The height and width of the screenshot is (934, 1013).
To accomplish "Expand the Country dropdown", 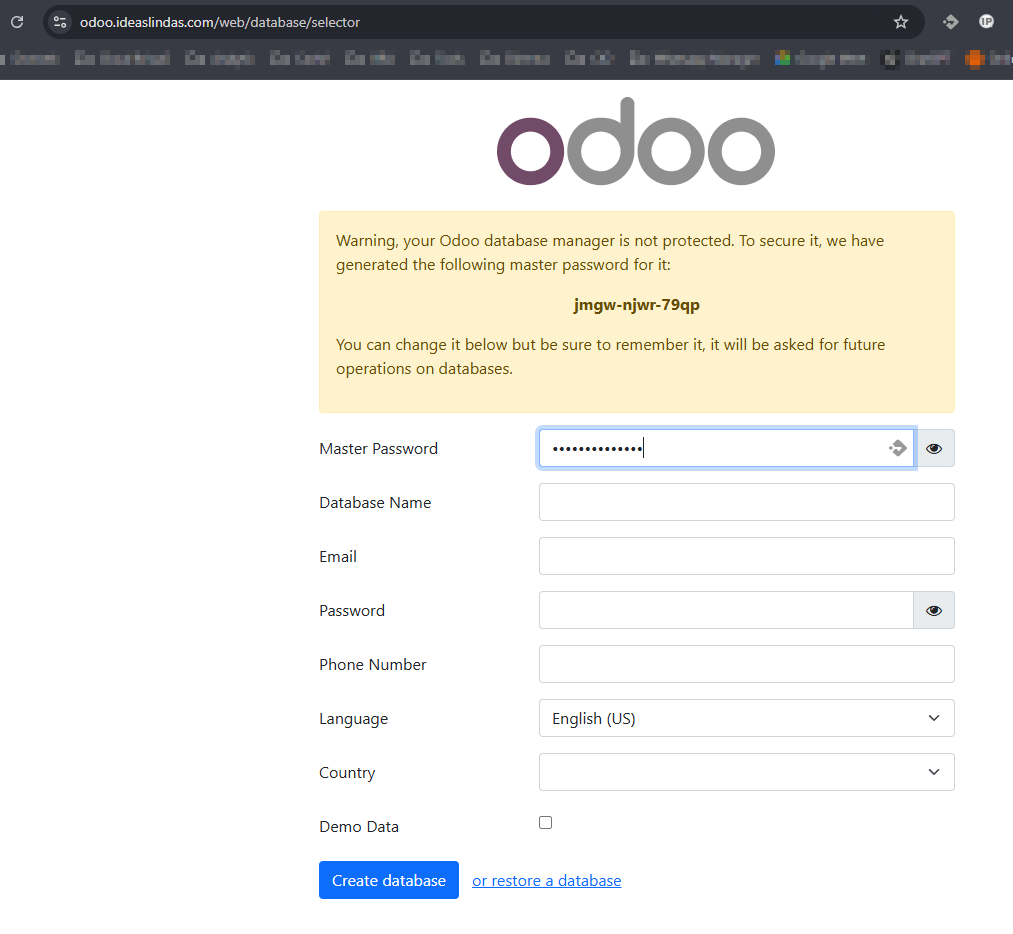I will pos(746,772).
